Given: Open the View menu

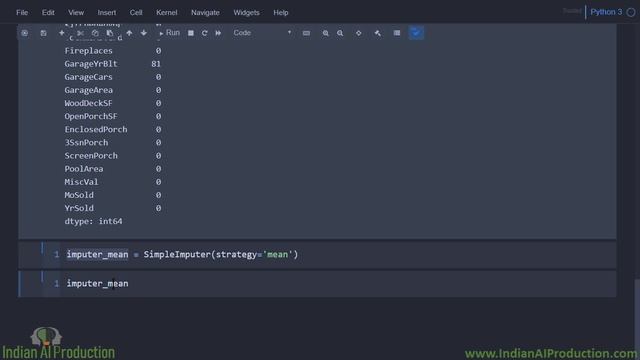Looking at the screenshot, I should click(76, 13).
